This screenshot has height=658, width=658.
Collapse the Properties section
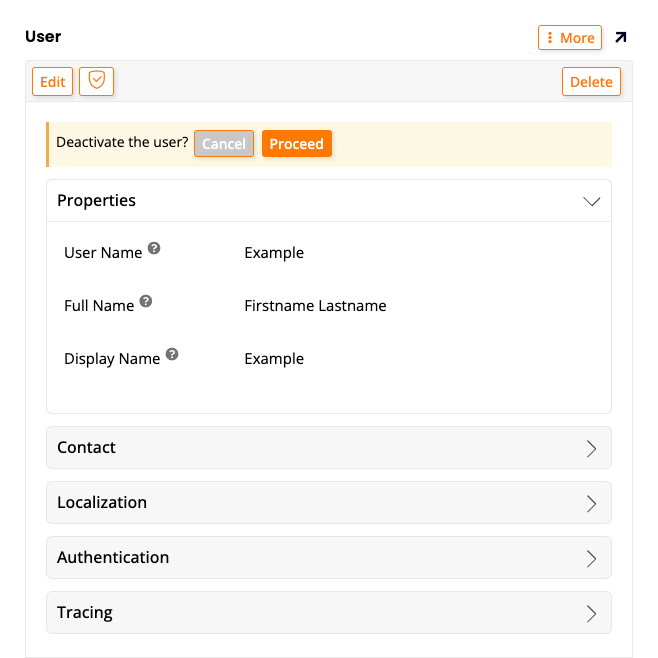(x=591, y=201)
